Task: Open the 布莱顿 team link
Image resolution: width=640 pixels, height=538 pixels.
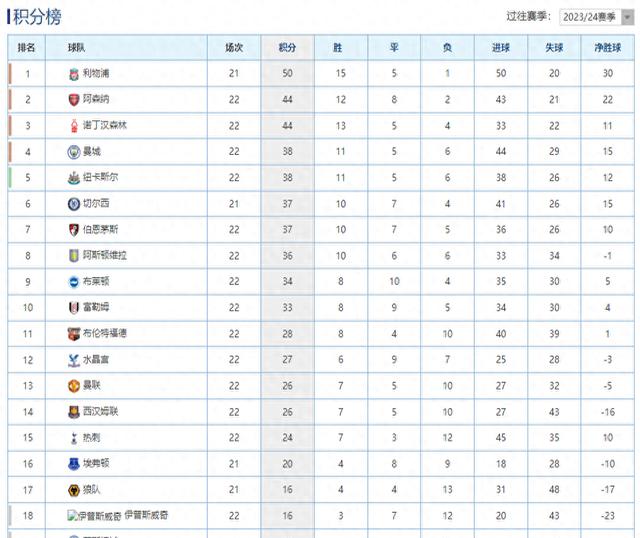Action: point(97,282)
